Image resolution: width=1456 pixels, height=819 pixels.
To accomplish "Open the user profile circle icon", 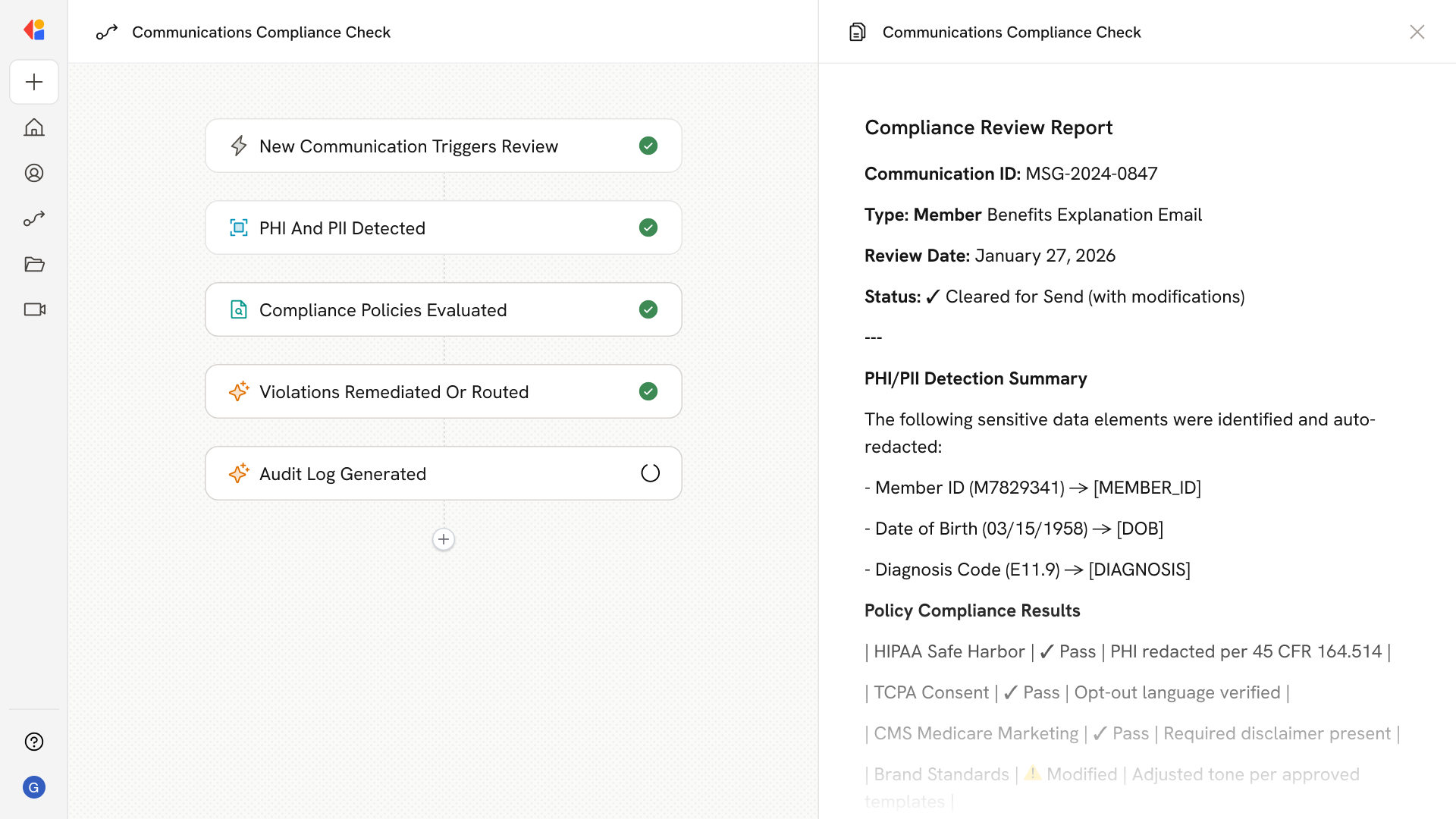I will click(34, 173).
